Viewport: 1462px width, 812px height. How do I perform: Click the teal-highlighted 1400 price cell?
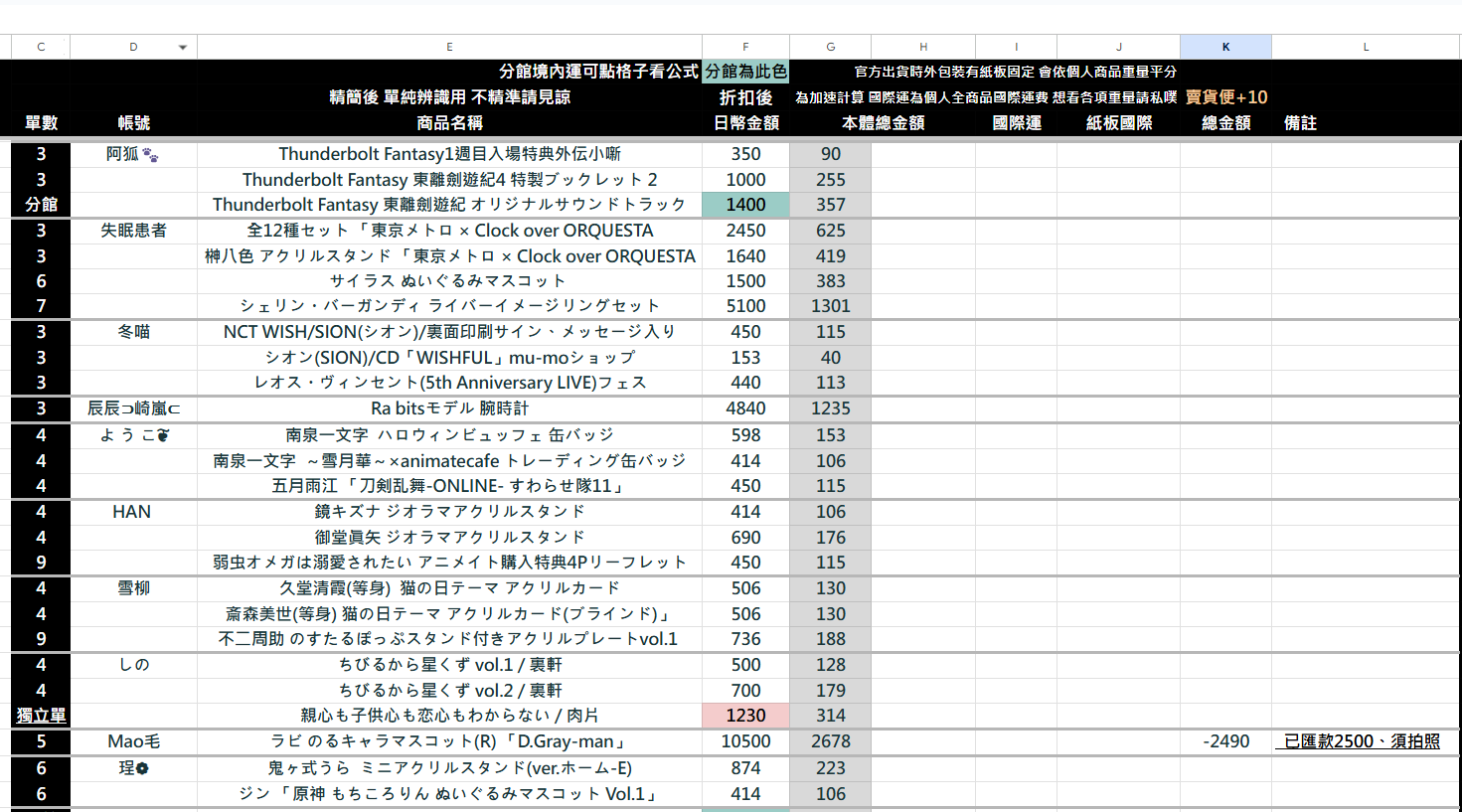pos(745,205)
